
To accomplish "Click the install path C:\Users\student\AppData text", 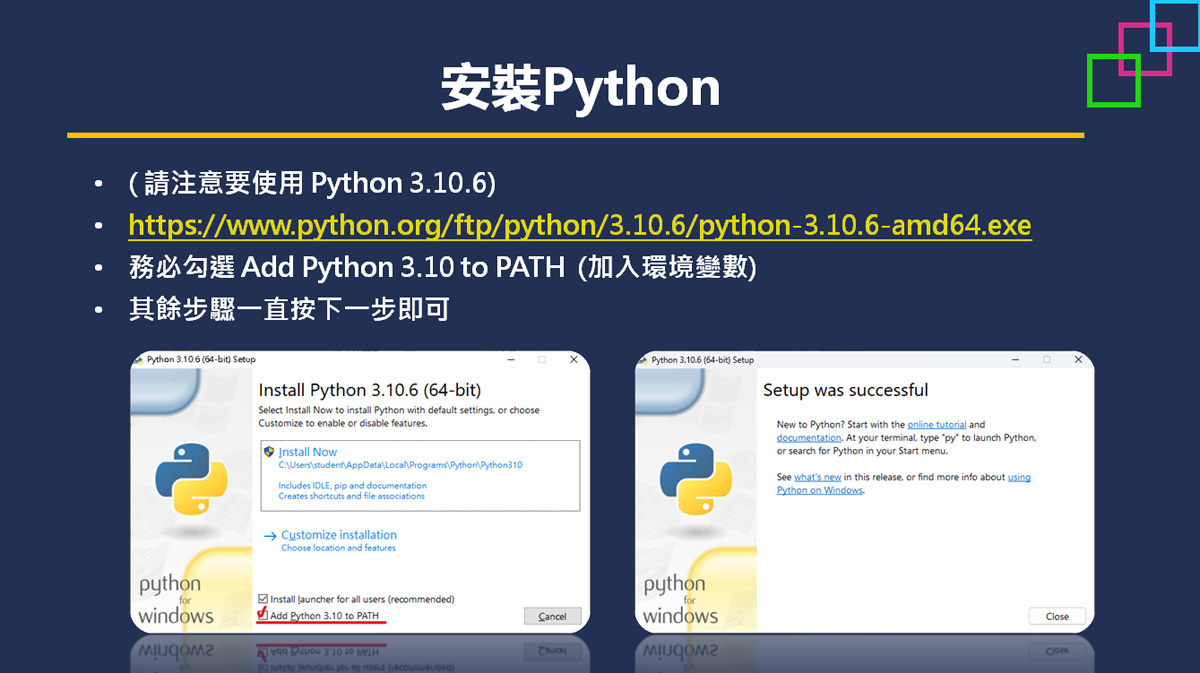I will (x=401, y=465).
